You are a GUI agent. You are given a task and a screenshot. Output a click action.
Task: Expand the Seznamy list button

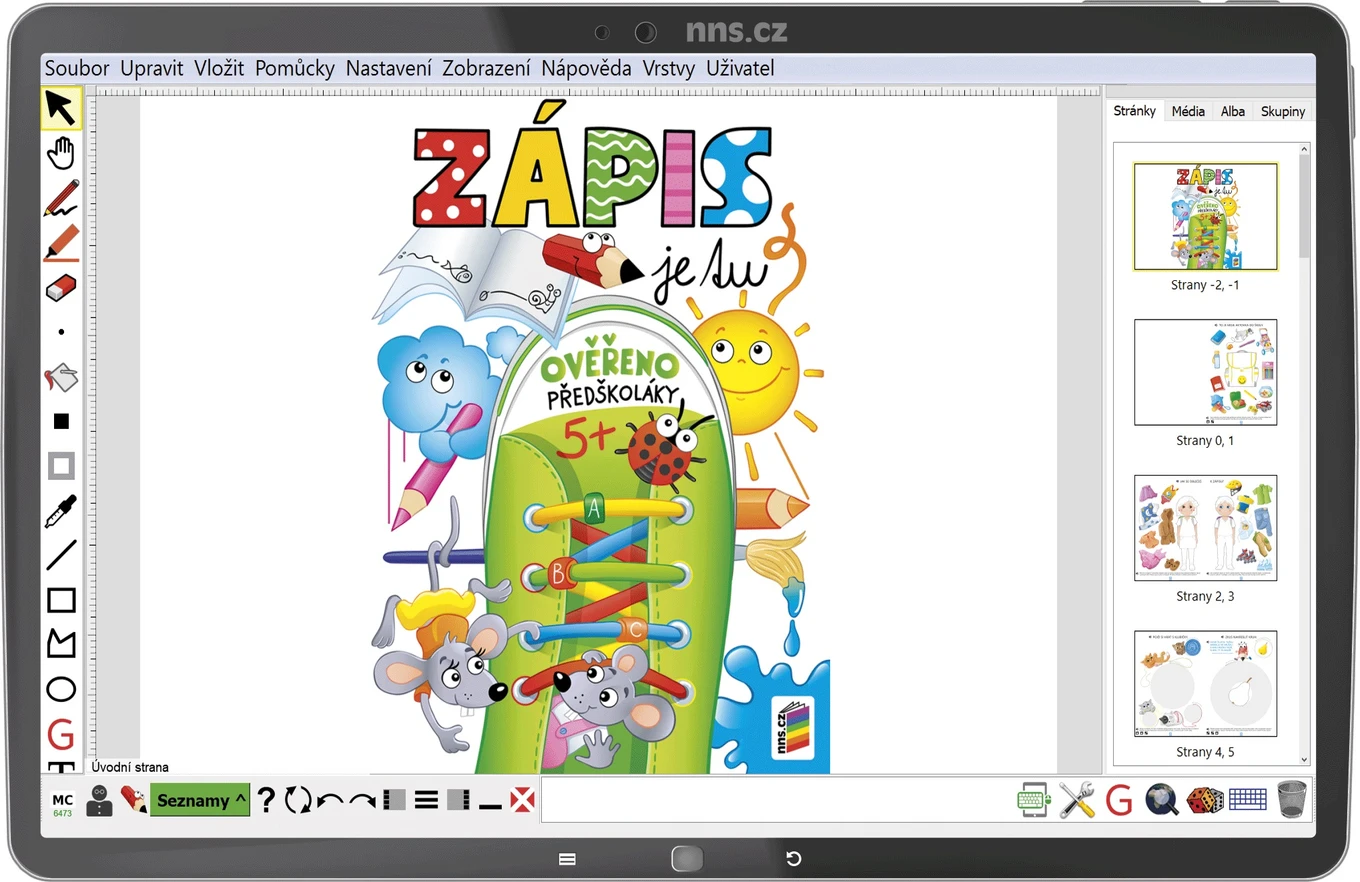click(200, 800)
